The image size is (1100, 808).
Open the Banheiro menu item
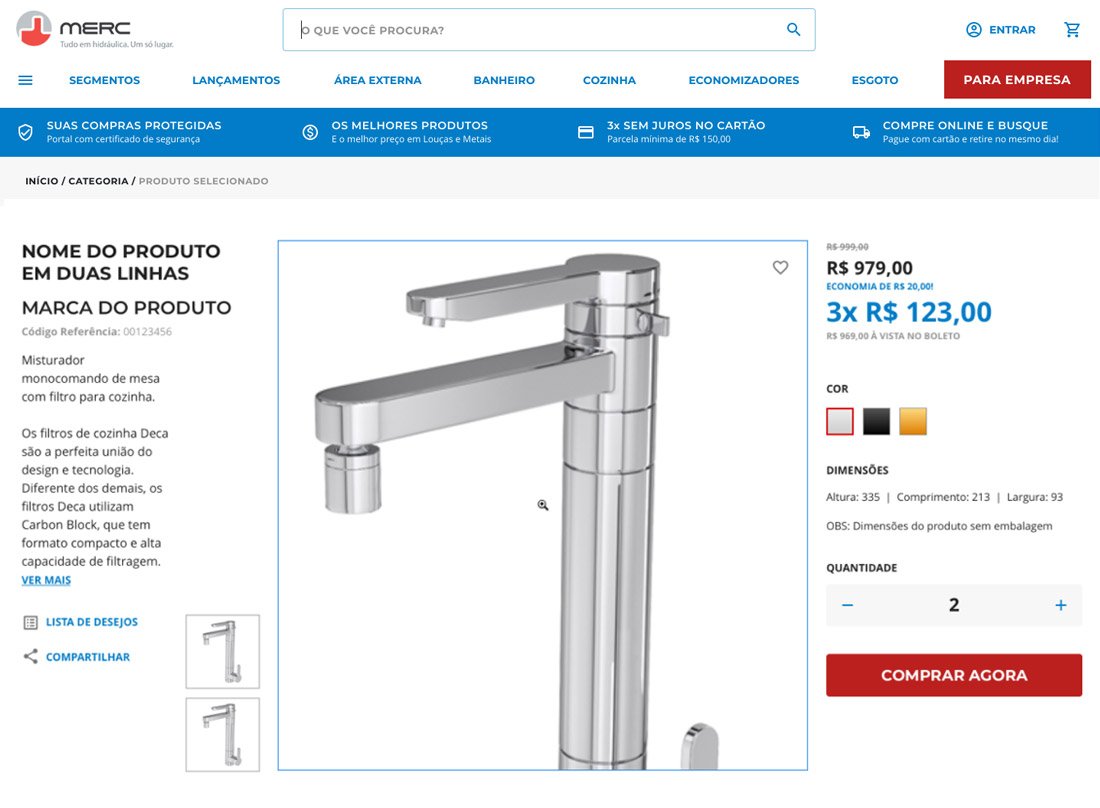[x=504, y=80]
